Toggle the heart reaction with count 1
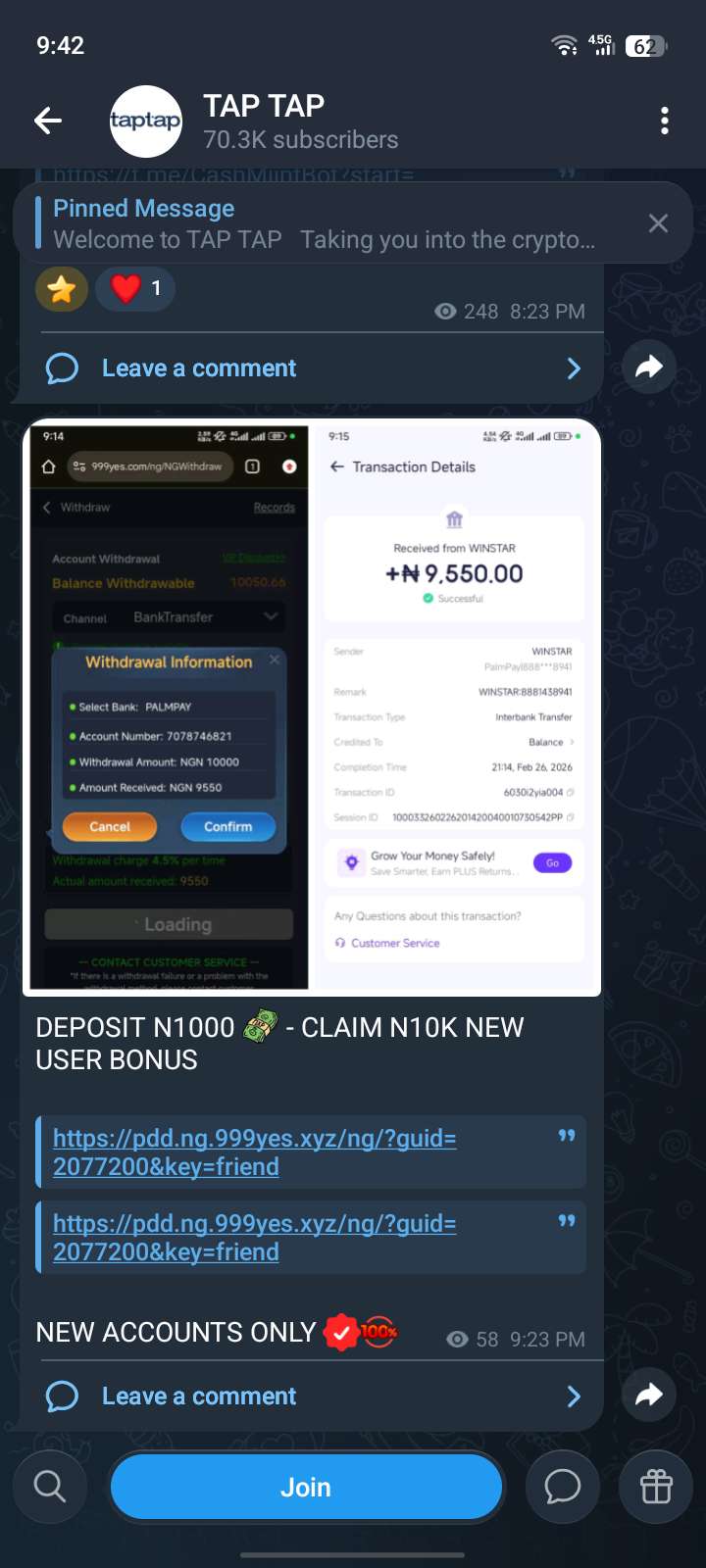The width and height of the screenshot is (706, 1568). click(x=135, y=288)
